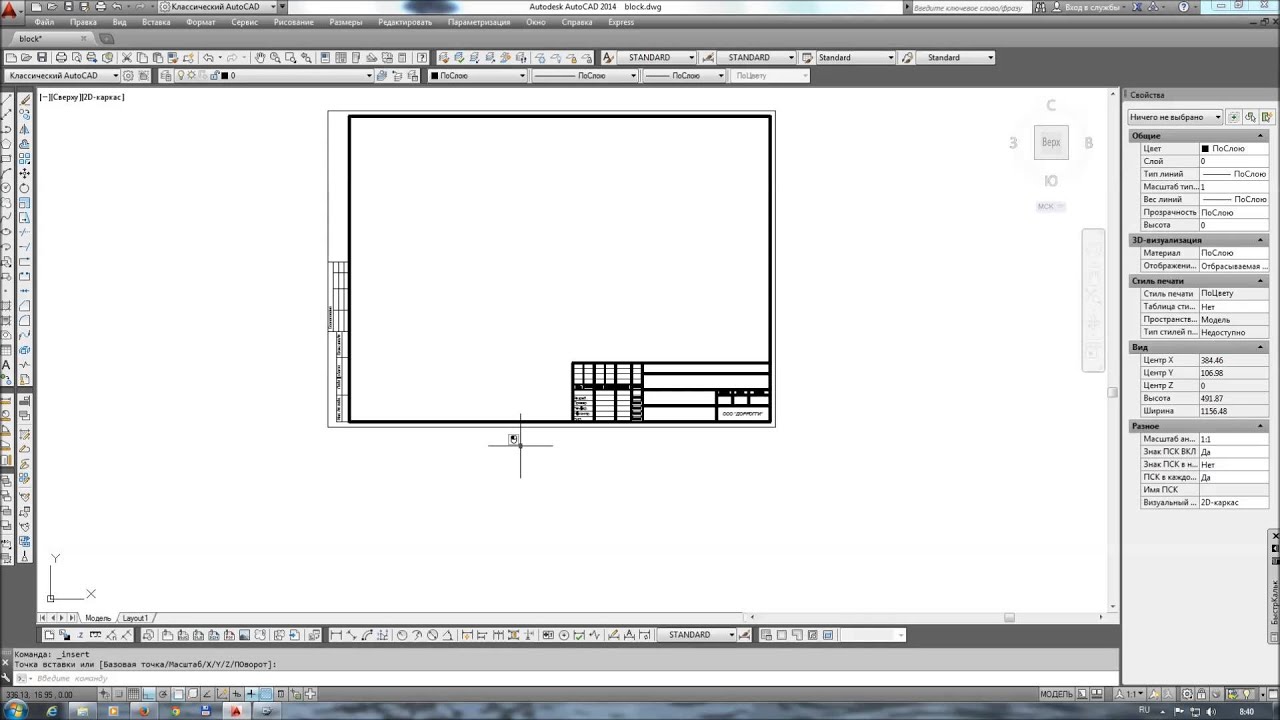Click the layer 0 color swatch in Layers toolbar
The height and width of the screenshot is (720, 1280).
[x=226, y=76]
